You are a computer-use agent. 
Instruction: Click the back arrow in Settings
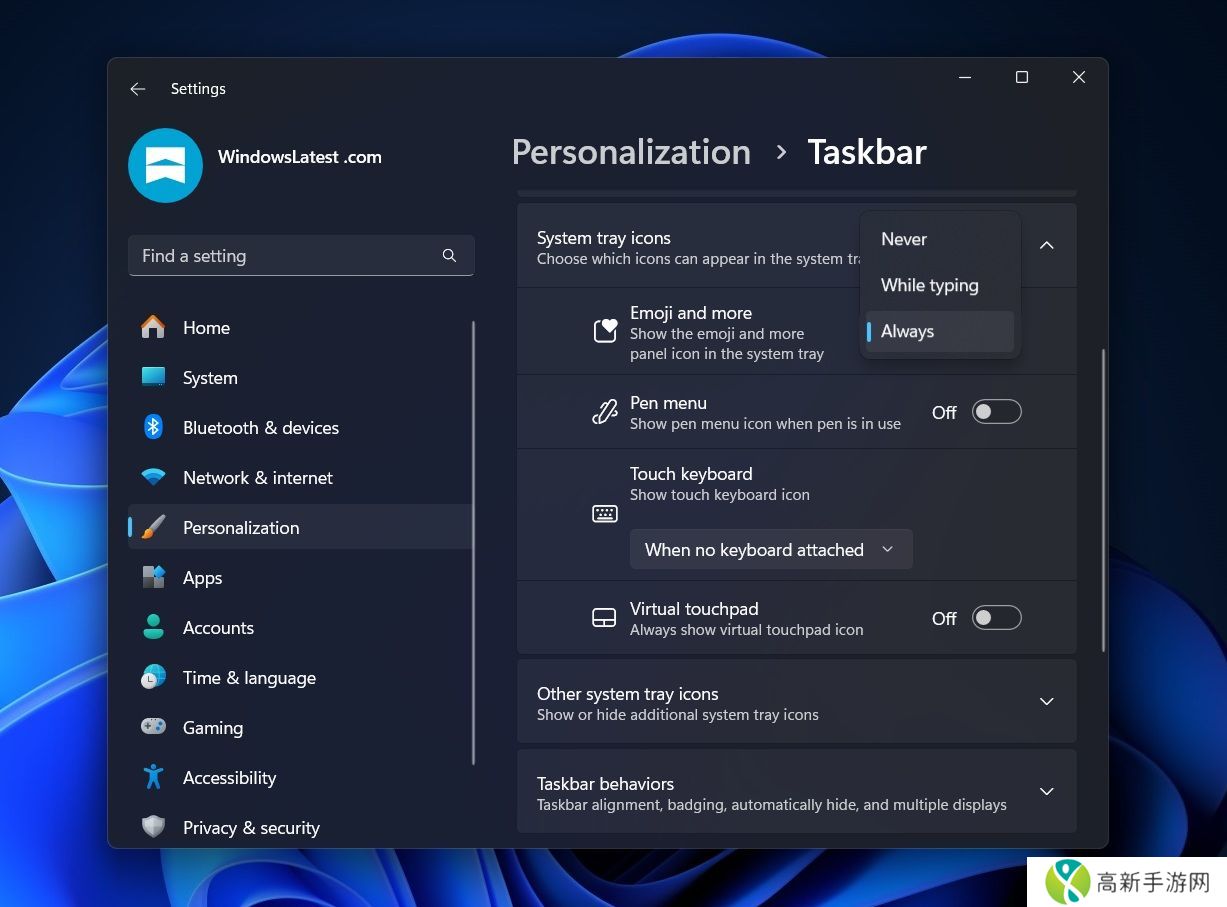(x=138, y=89)
